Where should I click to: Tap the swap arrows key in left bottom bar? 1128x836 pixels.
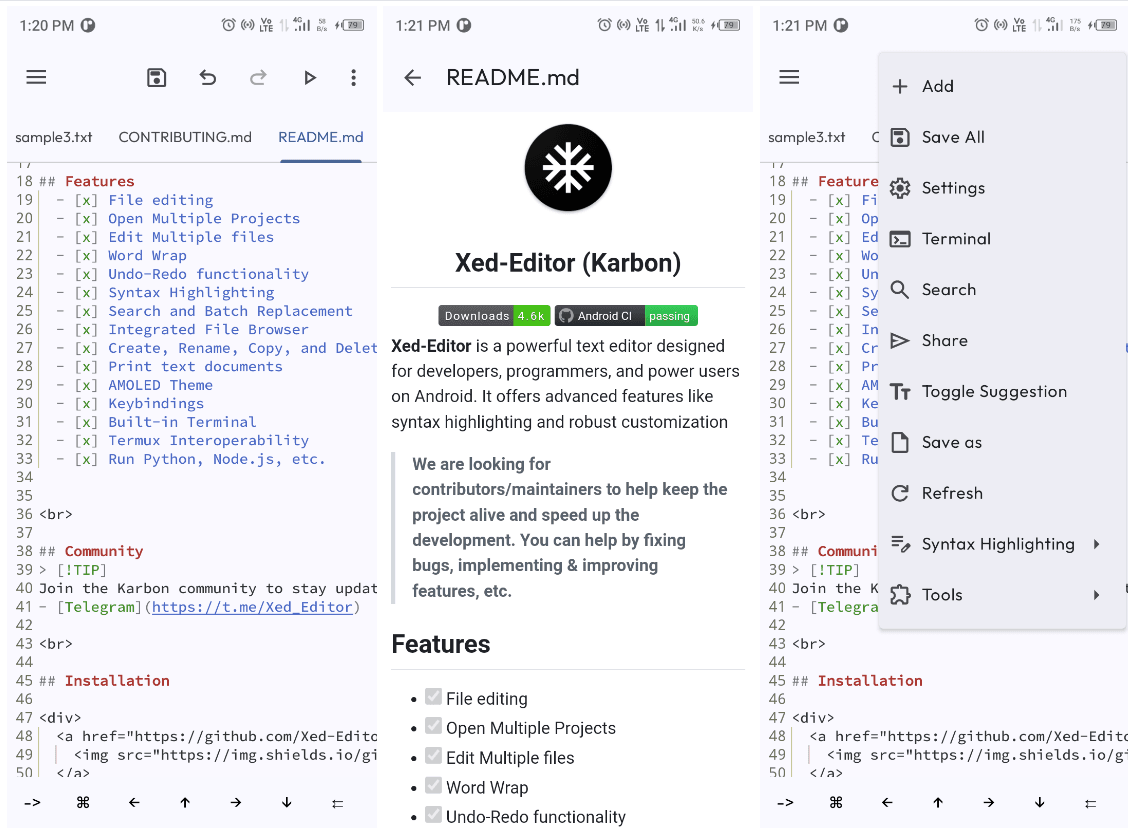click(337, 803)
